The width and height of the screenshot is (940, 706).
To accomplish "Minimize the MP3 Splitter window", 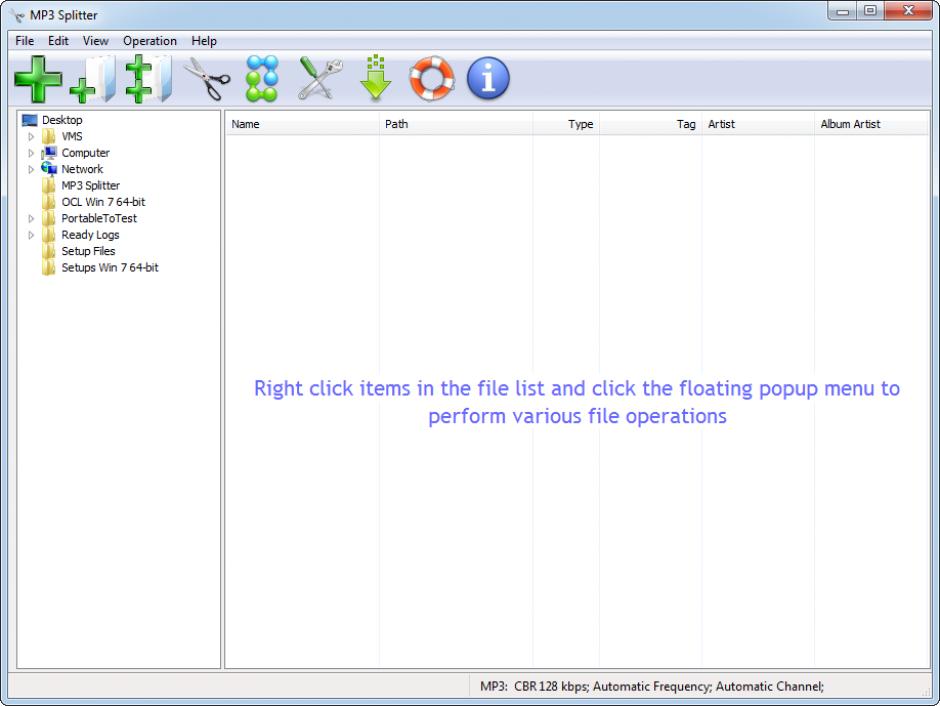I will 843,11.
